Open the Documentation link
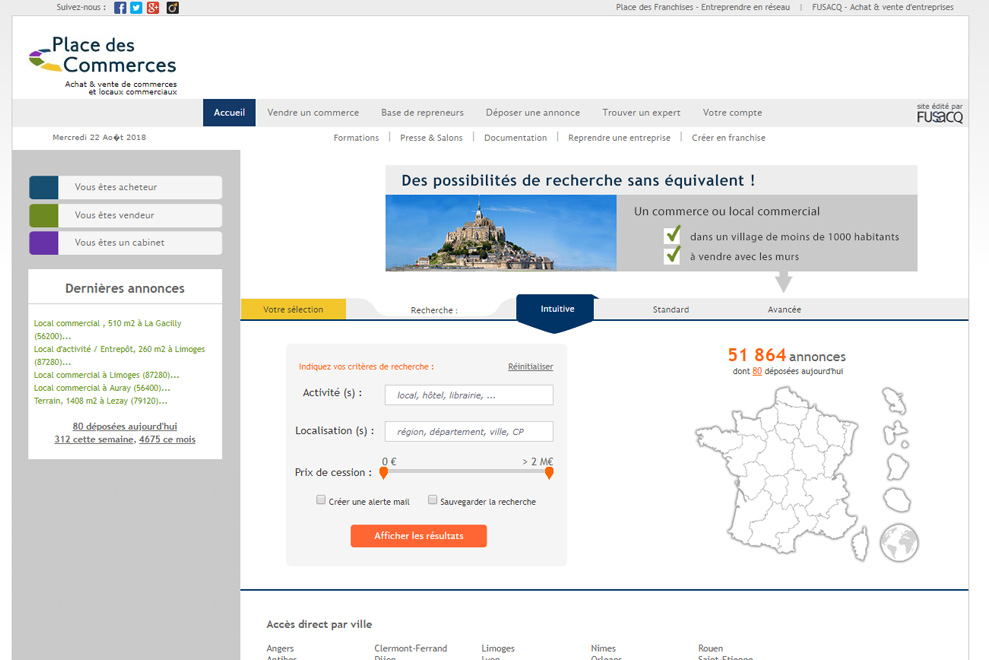The width and height of the screenshot is (989, 660). pos(515,138)
